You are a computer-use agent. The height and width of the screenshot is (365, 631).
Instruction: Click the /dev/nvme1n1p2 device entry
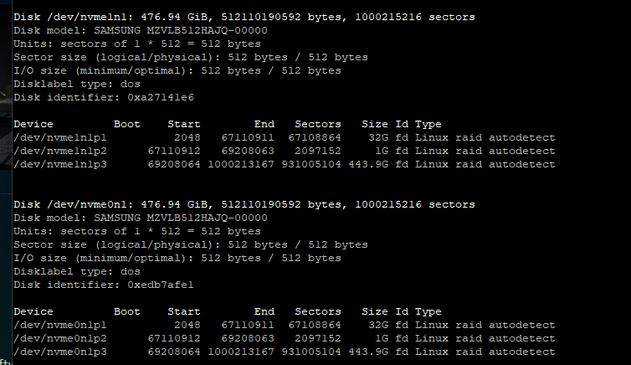coord(60,151)
